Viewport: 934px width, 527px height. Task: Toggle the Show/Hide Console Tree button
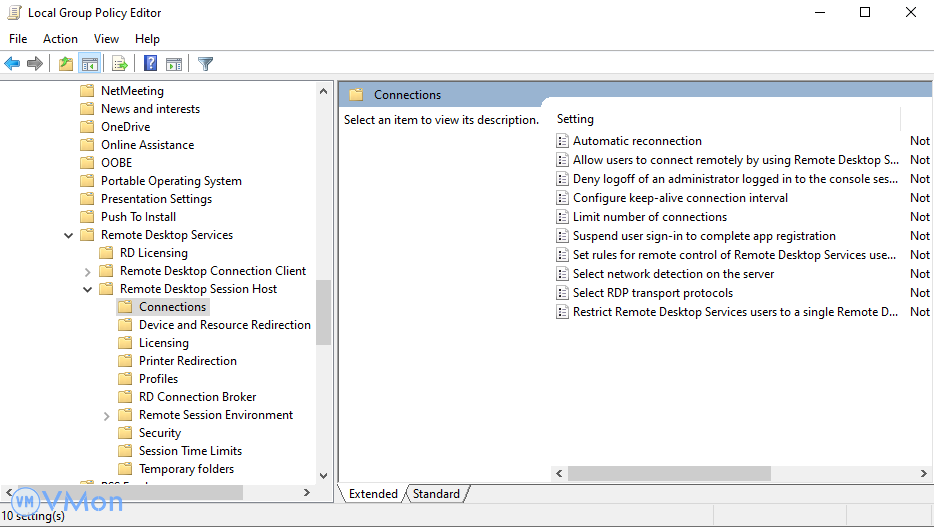90,64
